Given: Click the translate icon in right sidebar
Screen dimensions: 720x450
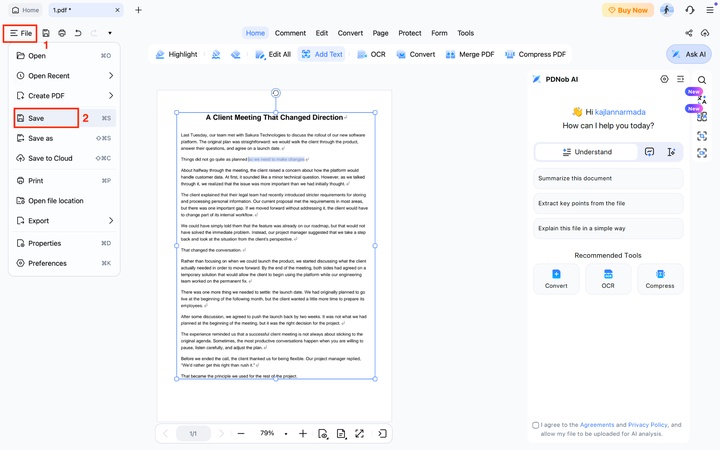Looking at the screenshot, I should 702,99.
